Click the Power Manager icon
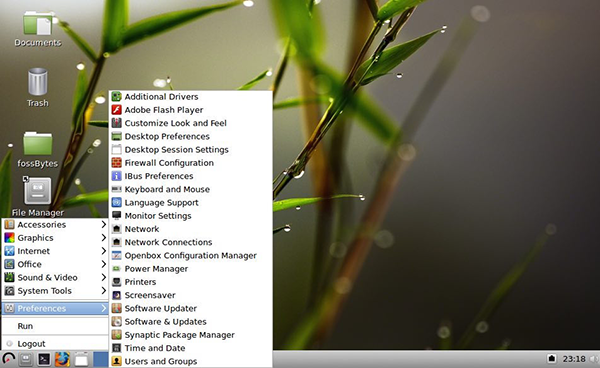This screenshot has width=600, height=368. coord(116,269)
